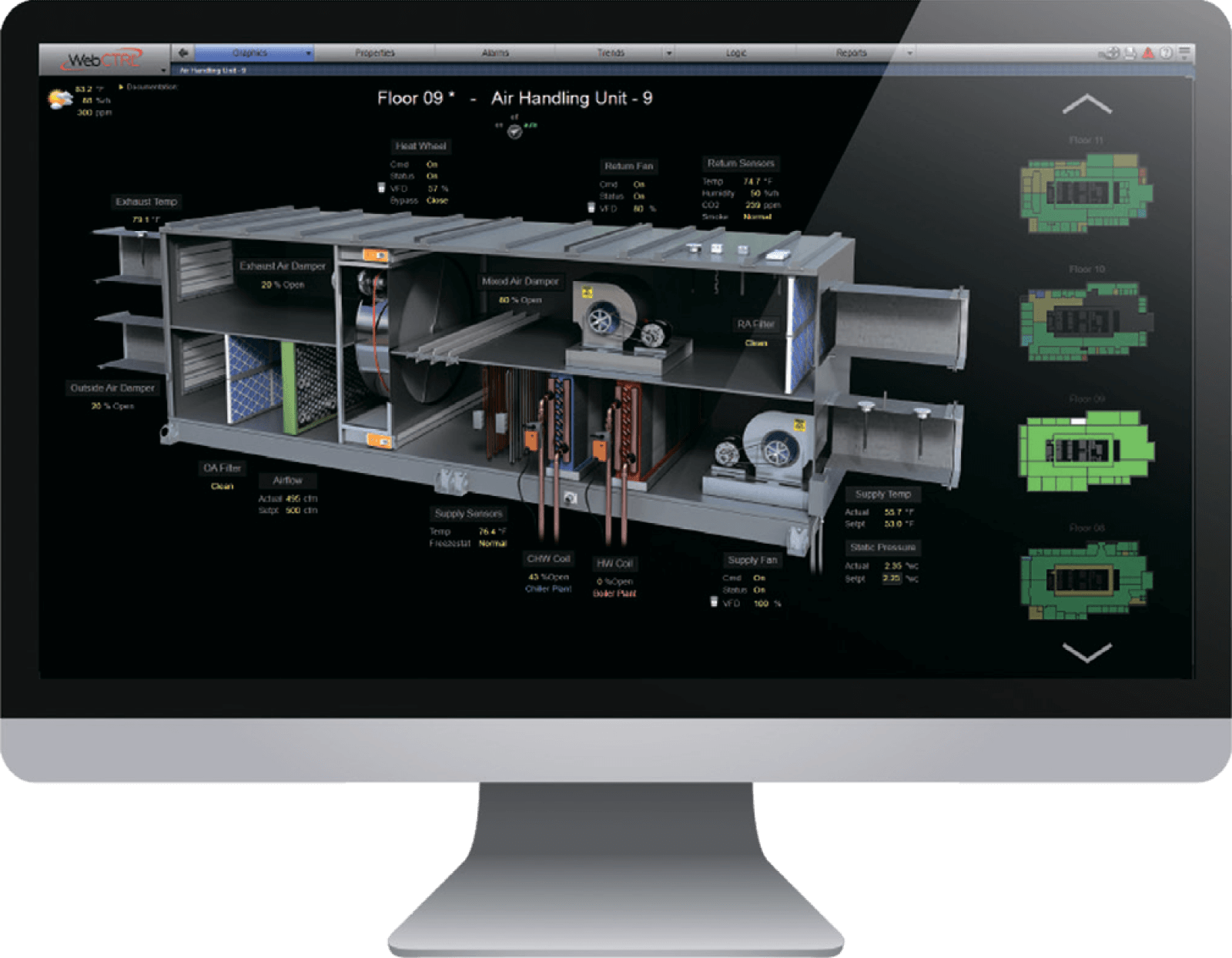The image size is (1232, 958).
Task: Open the WebCTRL logo menu arrow
Action: pyautogui.click(x=164, y=70)
